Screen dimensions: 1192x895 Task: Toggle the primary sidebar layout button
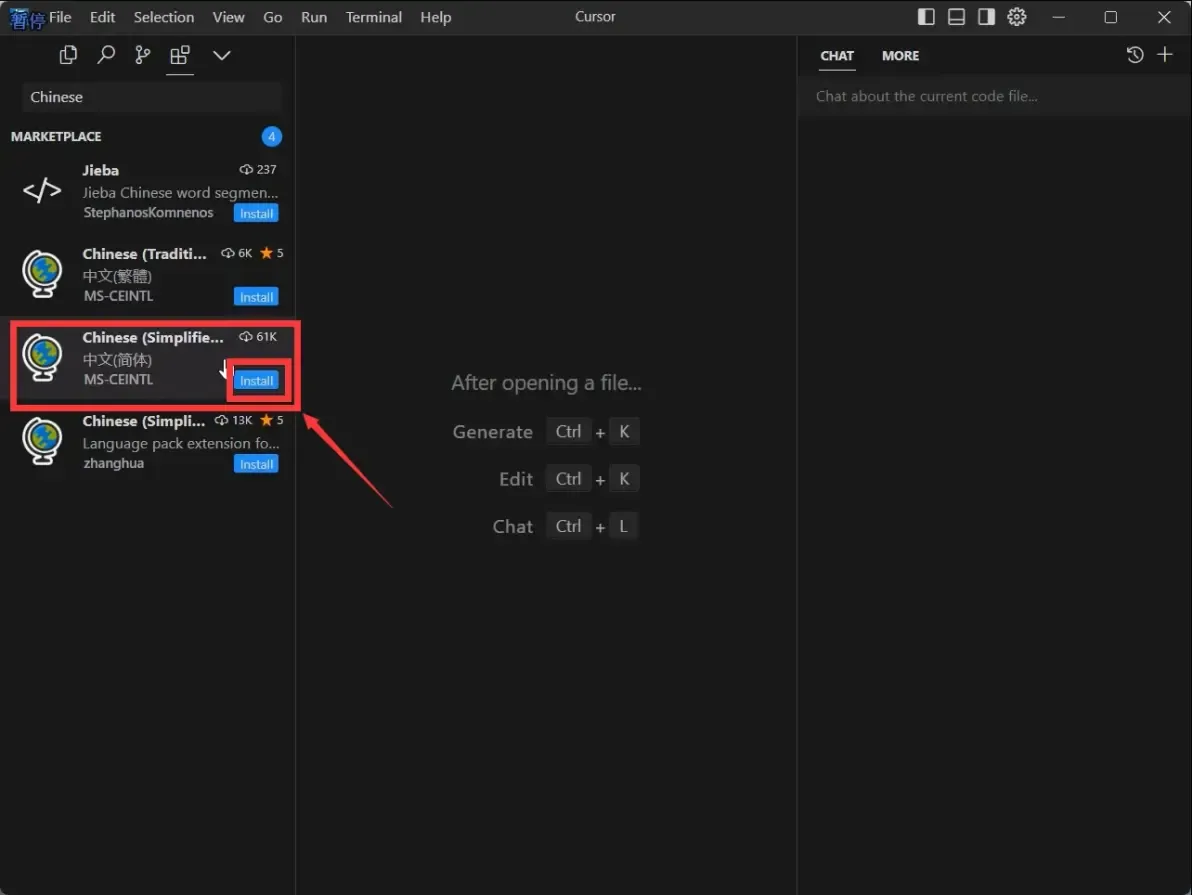click(x=926, y=17)
